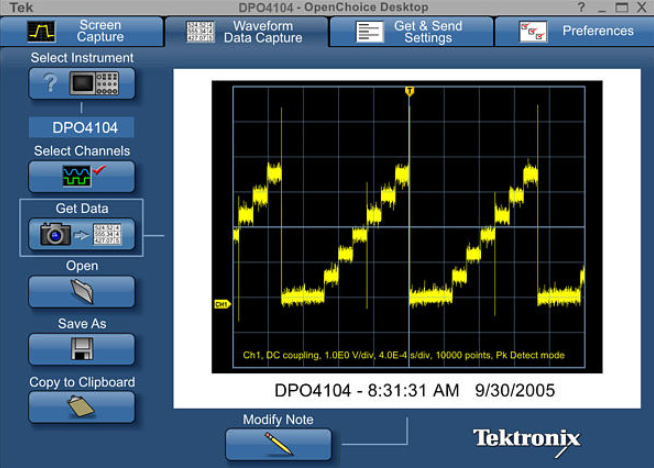Click Get Data camera button
This screenshot has width=654, height=468.
[x=82, y=234]
